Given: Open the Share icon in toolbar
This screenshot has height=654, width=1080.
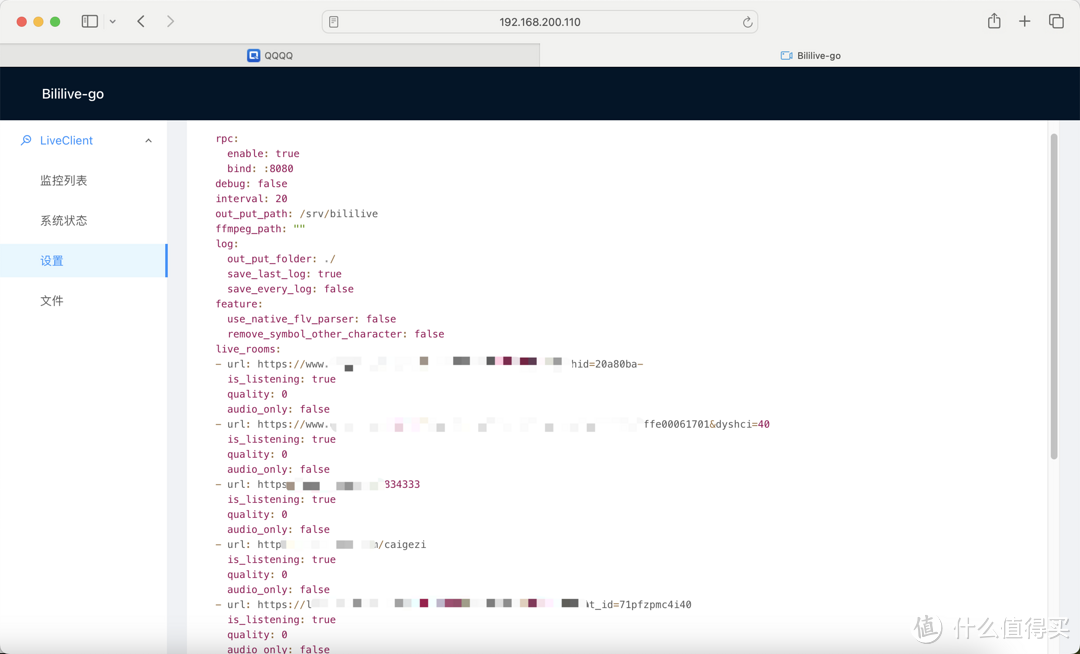Looking at the screenshot, I should click(993, 21).
